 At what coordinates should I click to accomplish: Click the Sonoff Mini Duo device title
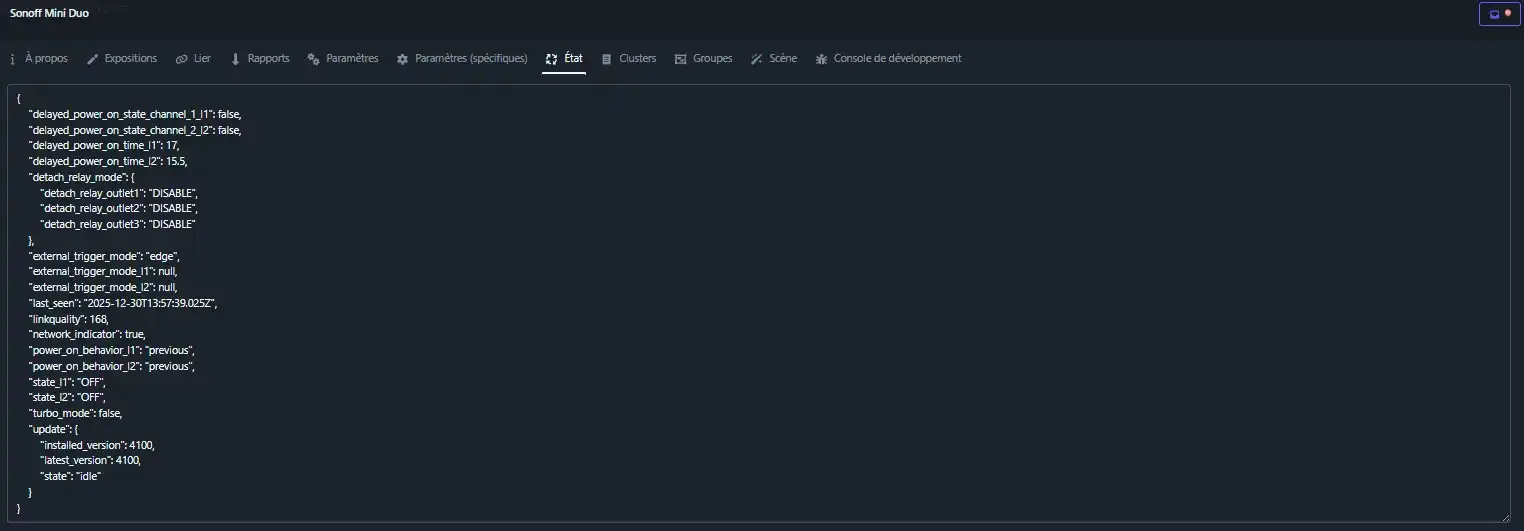[x=51, y=14]
